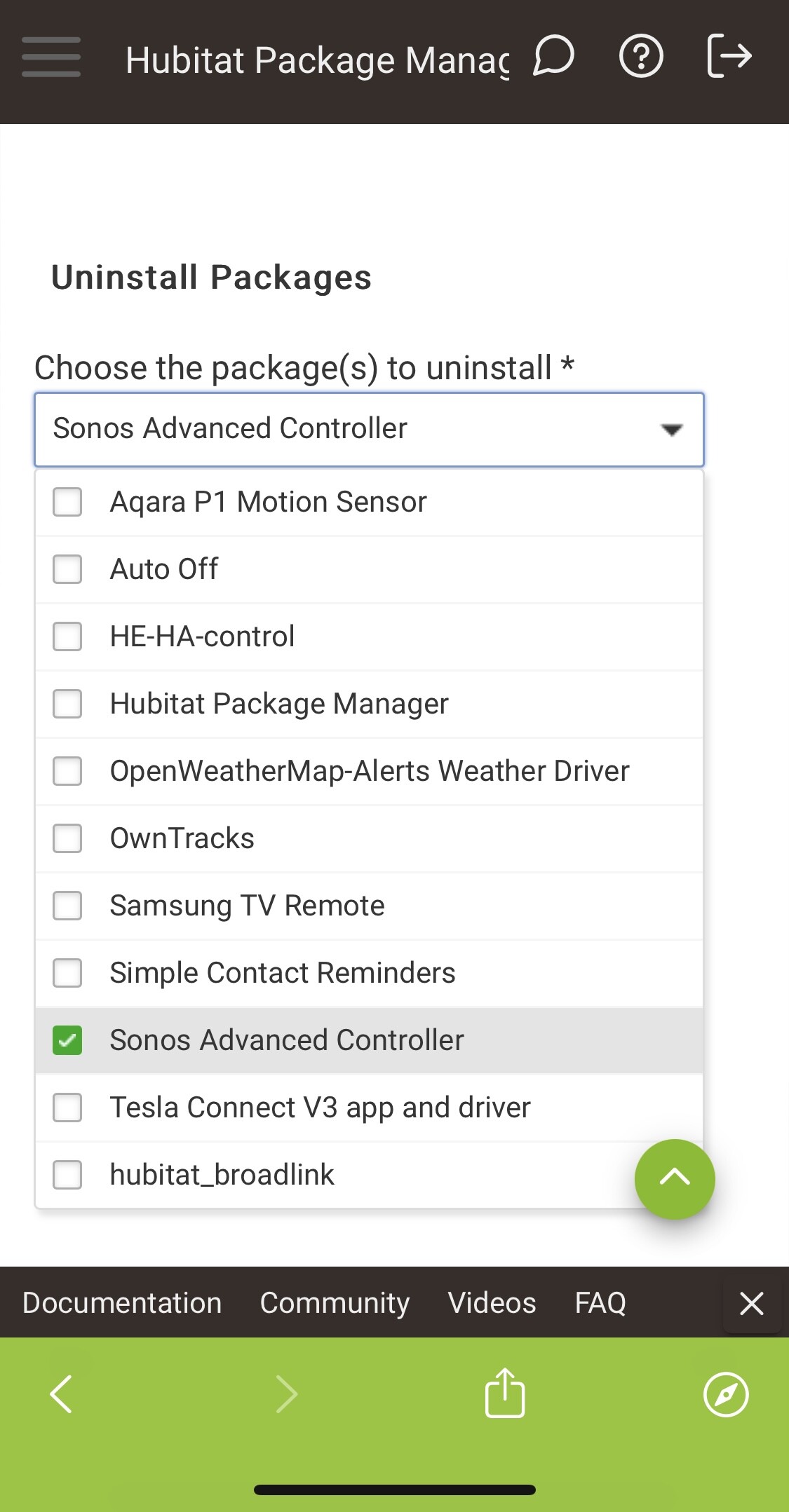Image resolution: width=789 pixels, height=1512 pixels.
Task: Select the OwnTracks package checkbox
Action: 67,838
